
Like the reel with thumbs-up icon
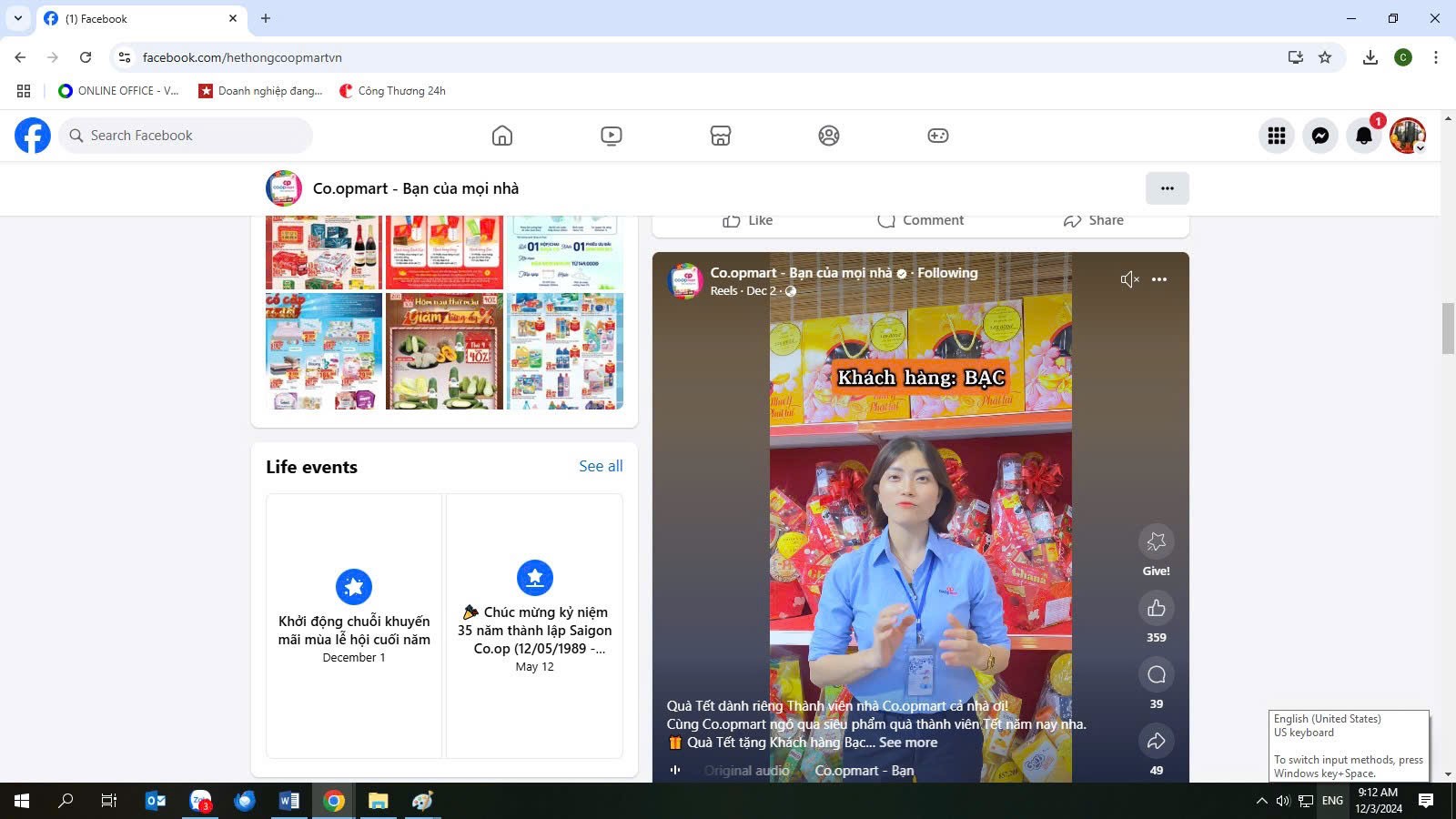(x=1157, y=608)
